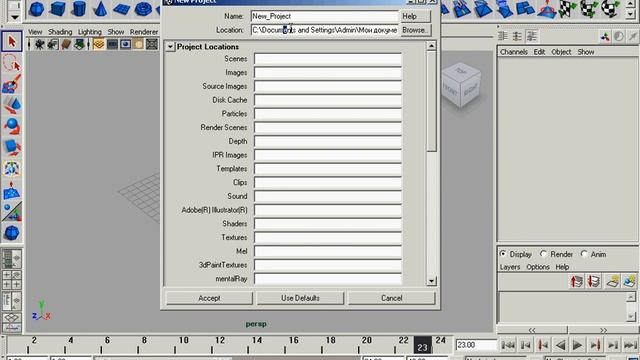
Task: Click the select camera icon in the panel toolbar
Action: pyautogui.click(x=40, y=44)
